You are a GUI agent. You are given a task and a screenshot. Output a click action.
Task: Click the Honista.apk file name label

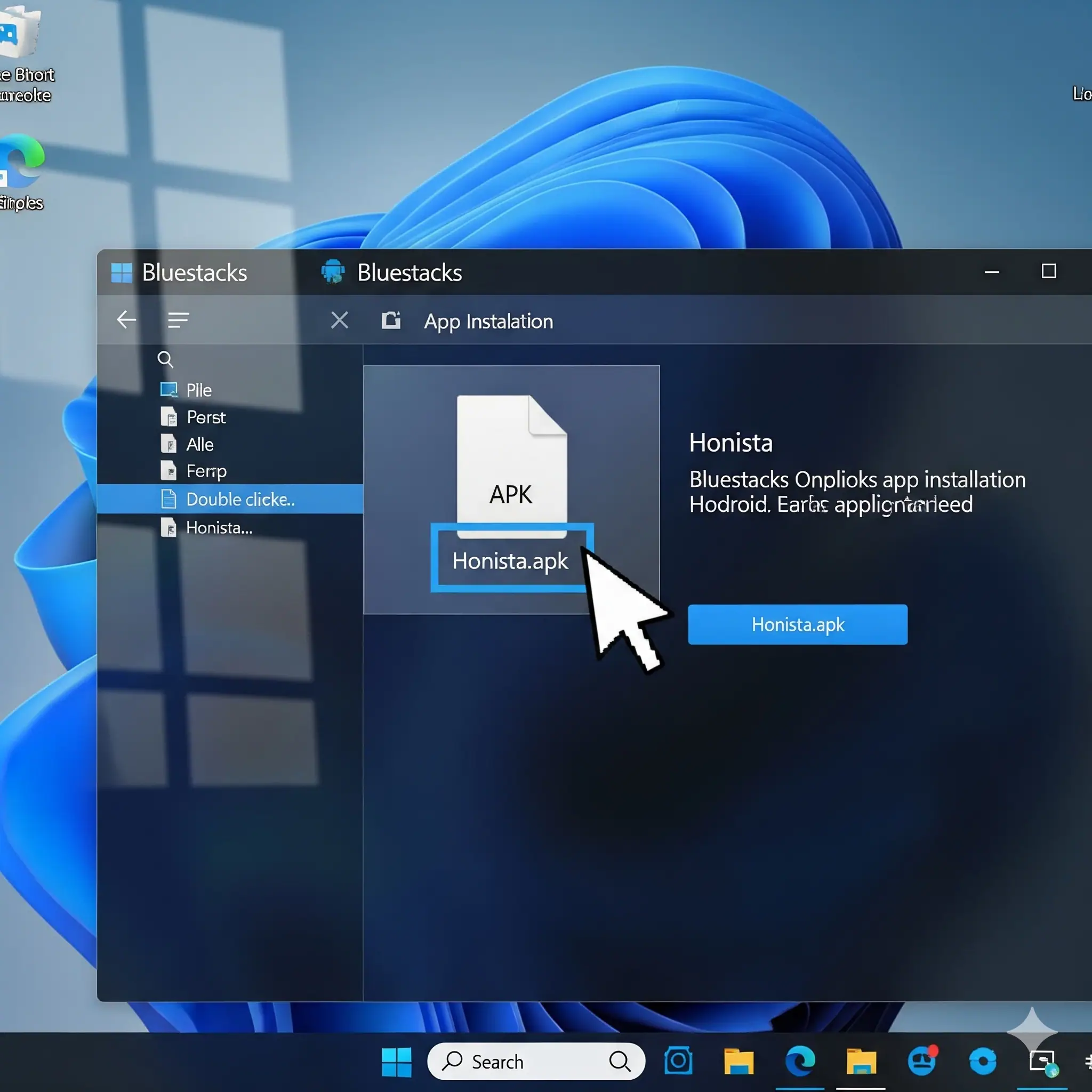510,561
